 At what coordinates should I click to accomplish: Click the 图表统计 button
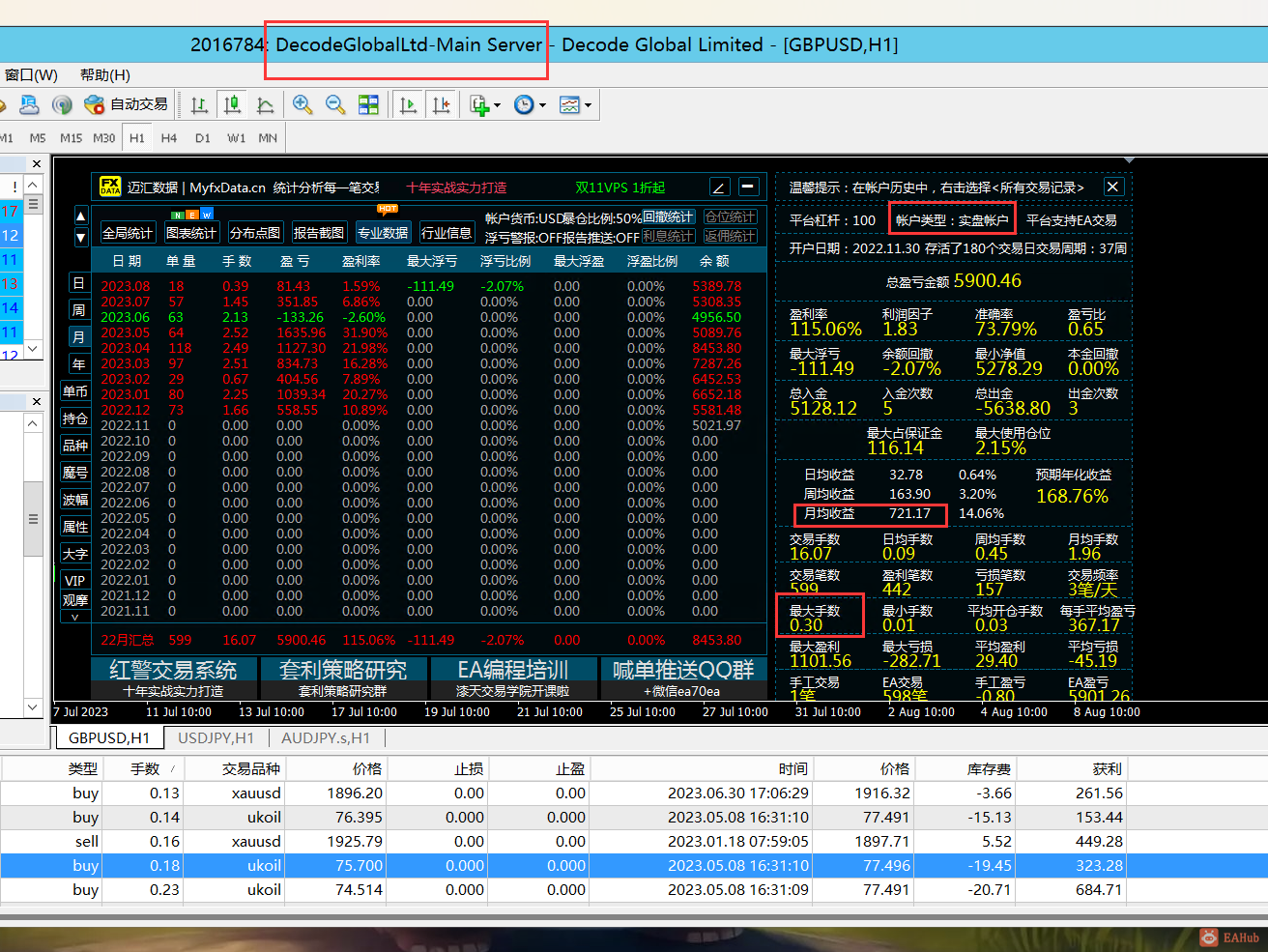190,233
